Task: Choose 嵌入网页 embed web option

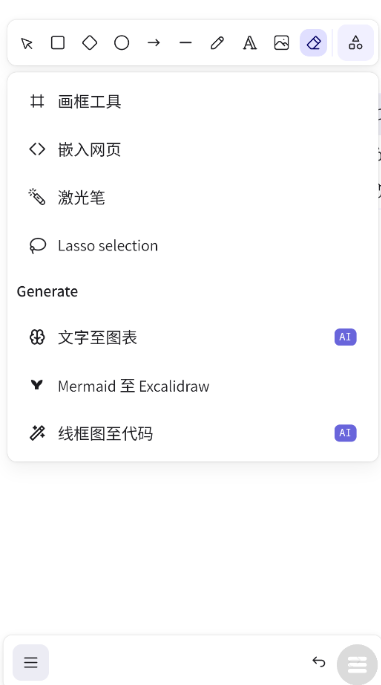Action: pyautogui.click(x=193, y=149)
